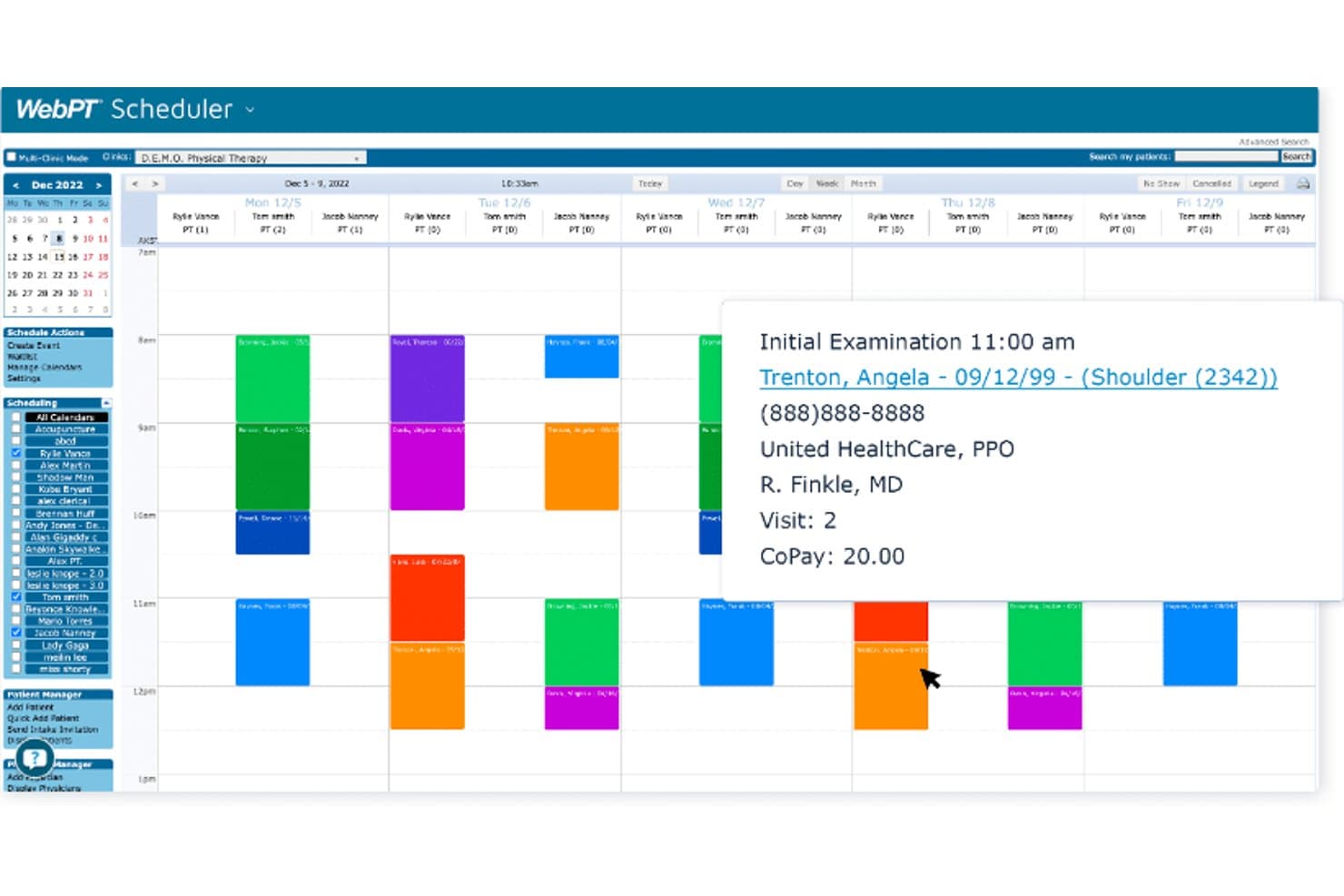
Task: Click Create Event under Schedule Actions
Action: click(34, 346)
